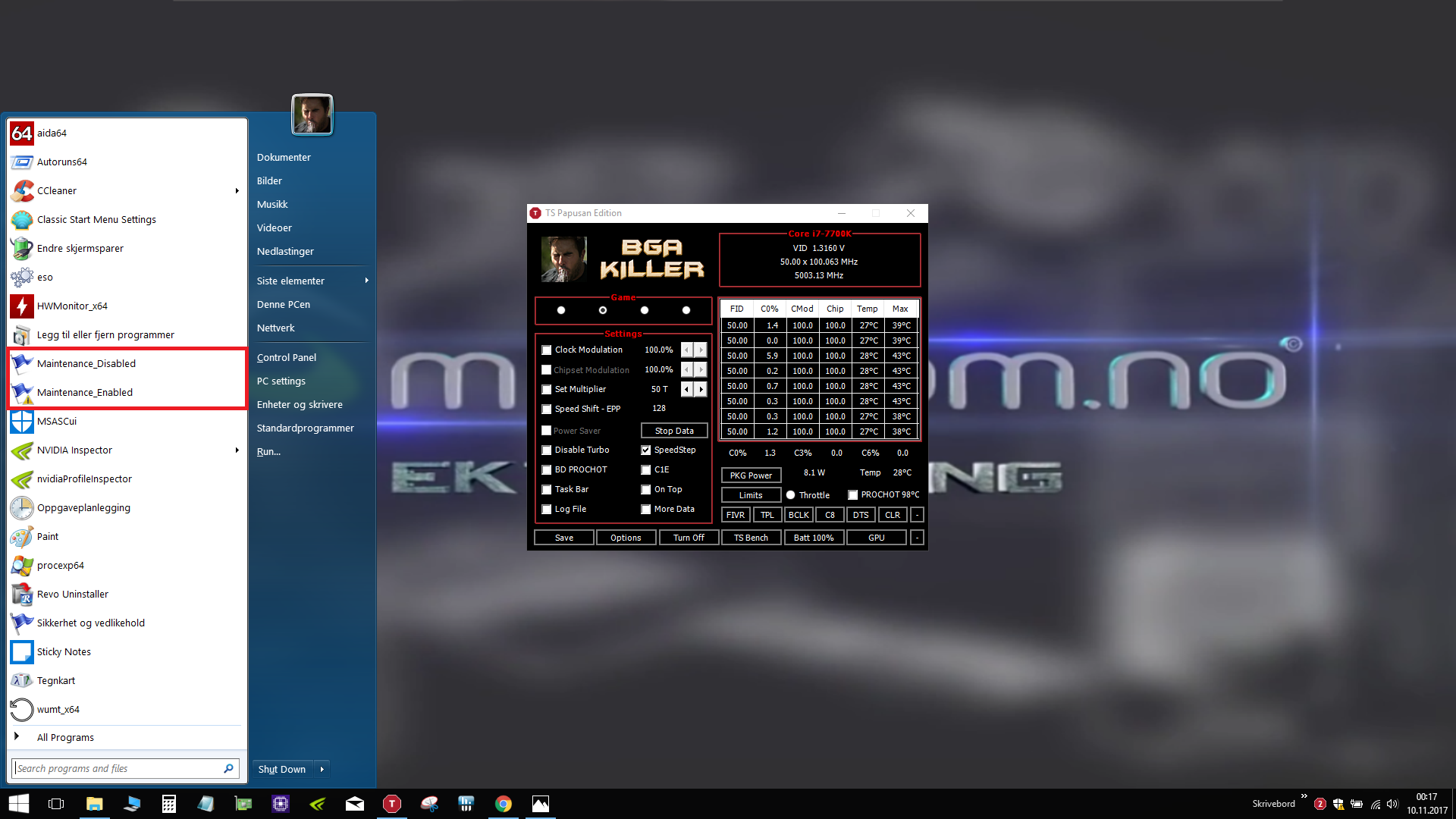This screenshot has height=819, width=1456.
Task: Click the Turn Off button
Action: click(689, 538)
